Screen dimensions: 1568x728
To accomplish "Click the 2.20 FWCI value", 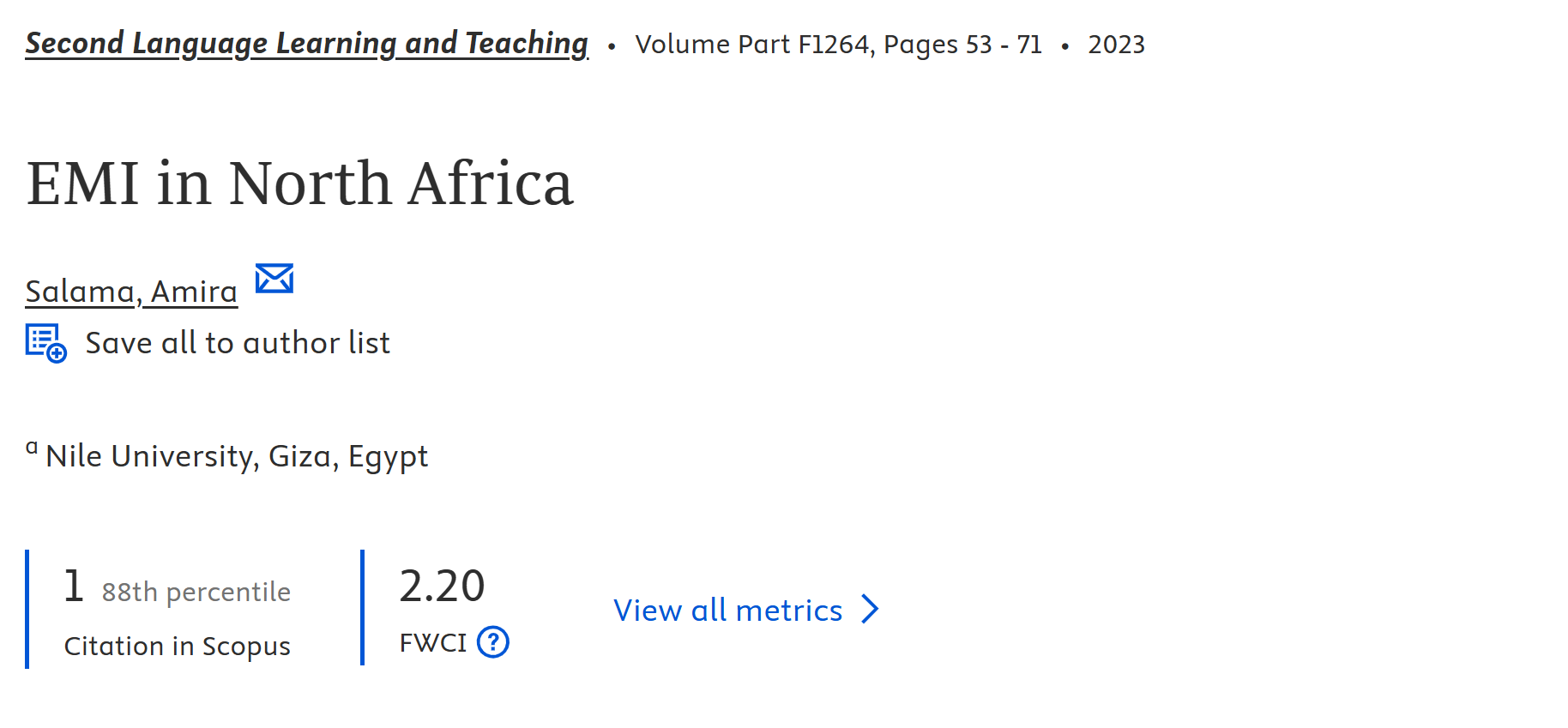I will [x=442, y=587].
